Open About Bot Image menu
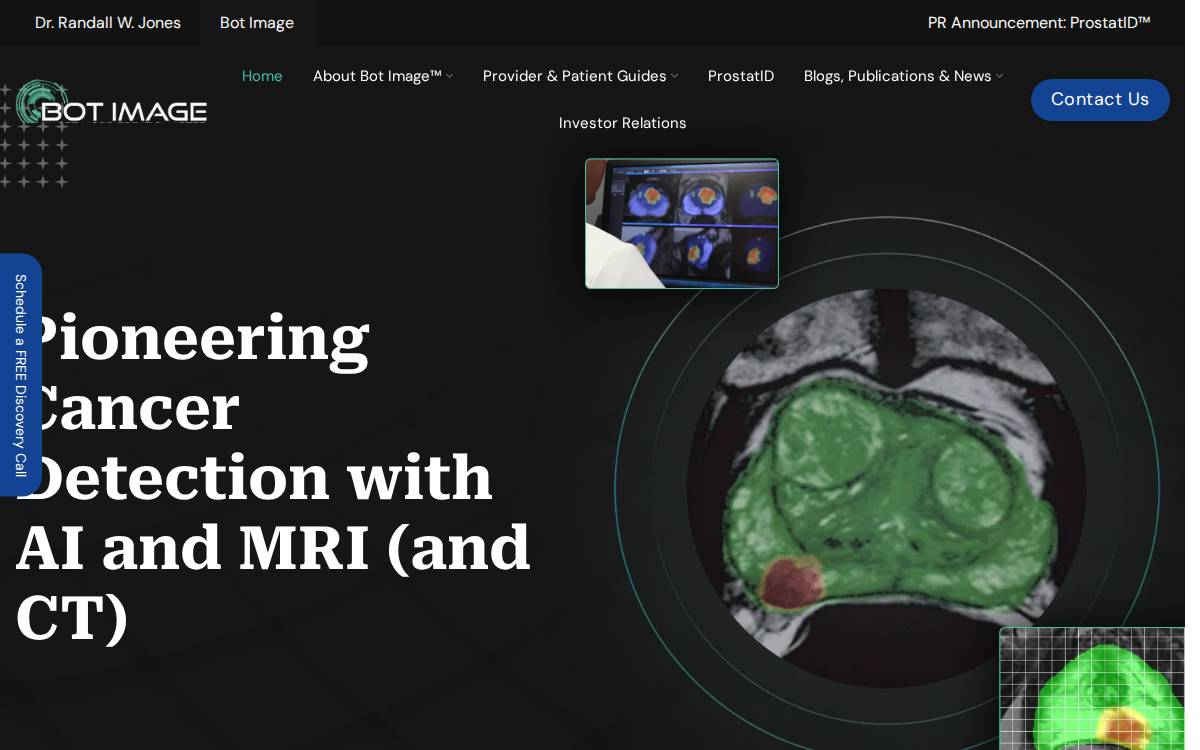Screen dimensions: 1200x750 (377, 76)
